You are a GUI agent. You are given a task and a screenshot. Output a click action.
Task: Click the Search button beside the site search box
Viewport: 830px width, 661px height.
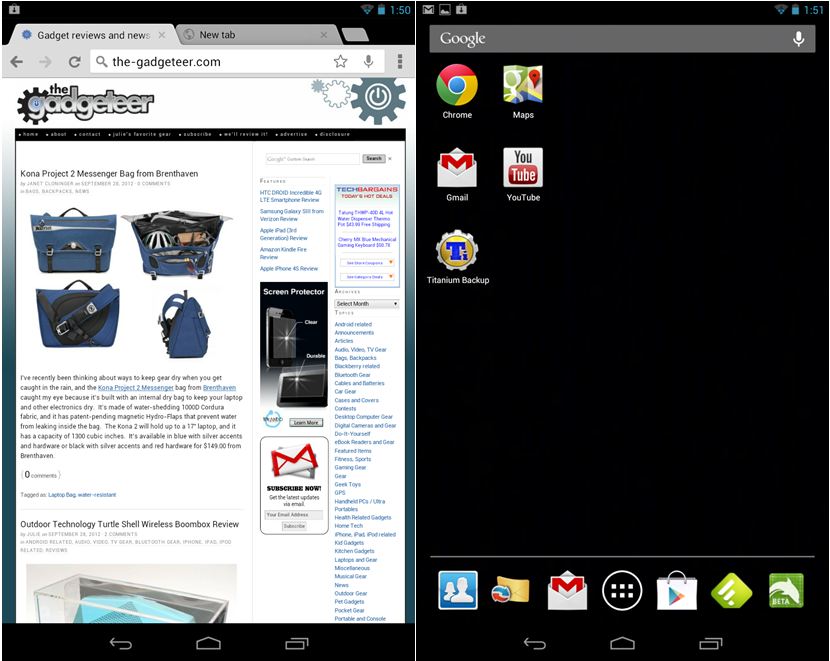(374, 159)
